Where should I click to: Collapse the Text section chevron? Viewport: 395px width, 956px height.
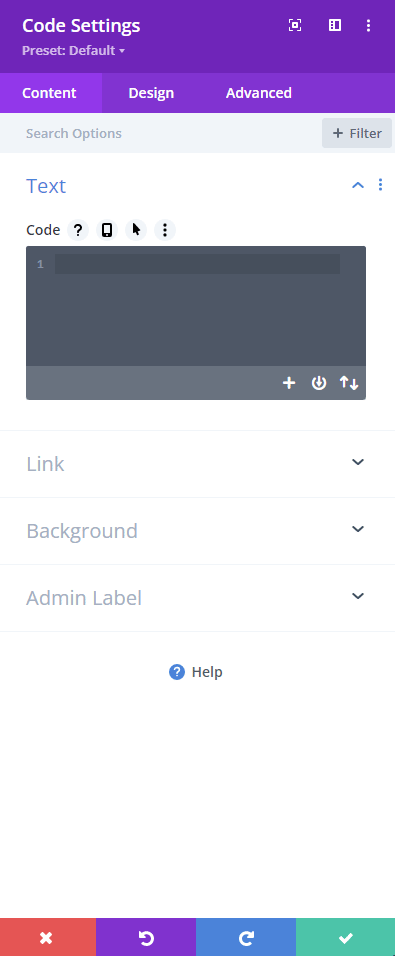(x=358, y=185)
